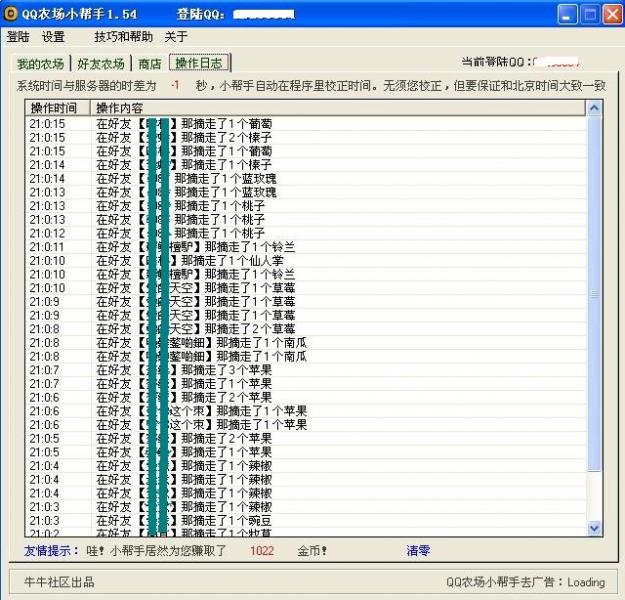Select the 21:0:14 row with 蓝玫瑰

click(305, 179)
